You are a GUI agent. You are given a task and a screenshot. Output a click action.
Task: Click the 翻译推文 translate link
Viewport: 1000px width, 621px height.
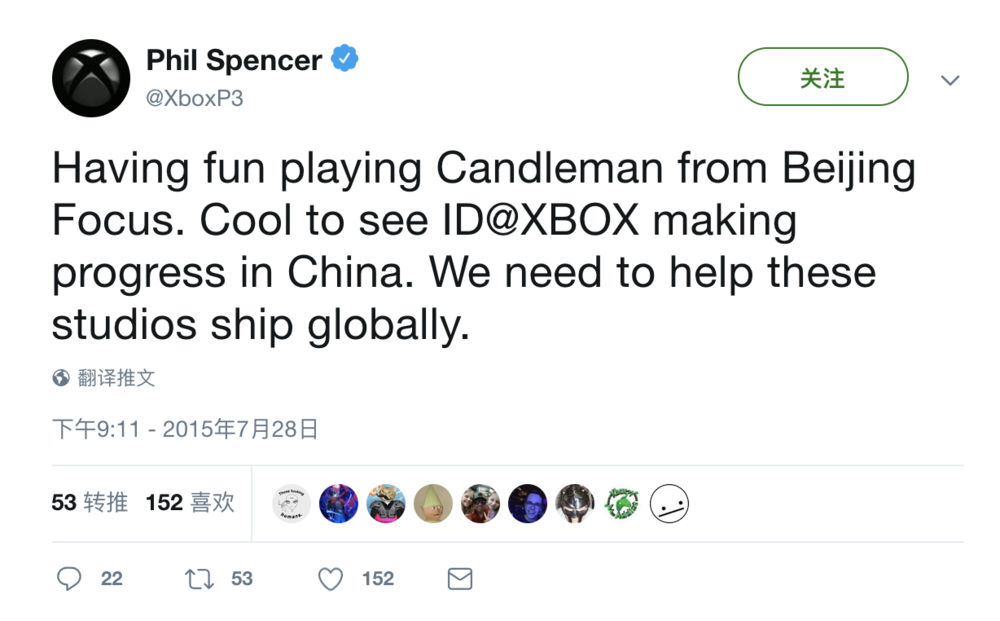click(116, 378)
